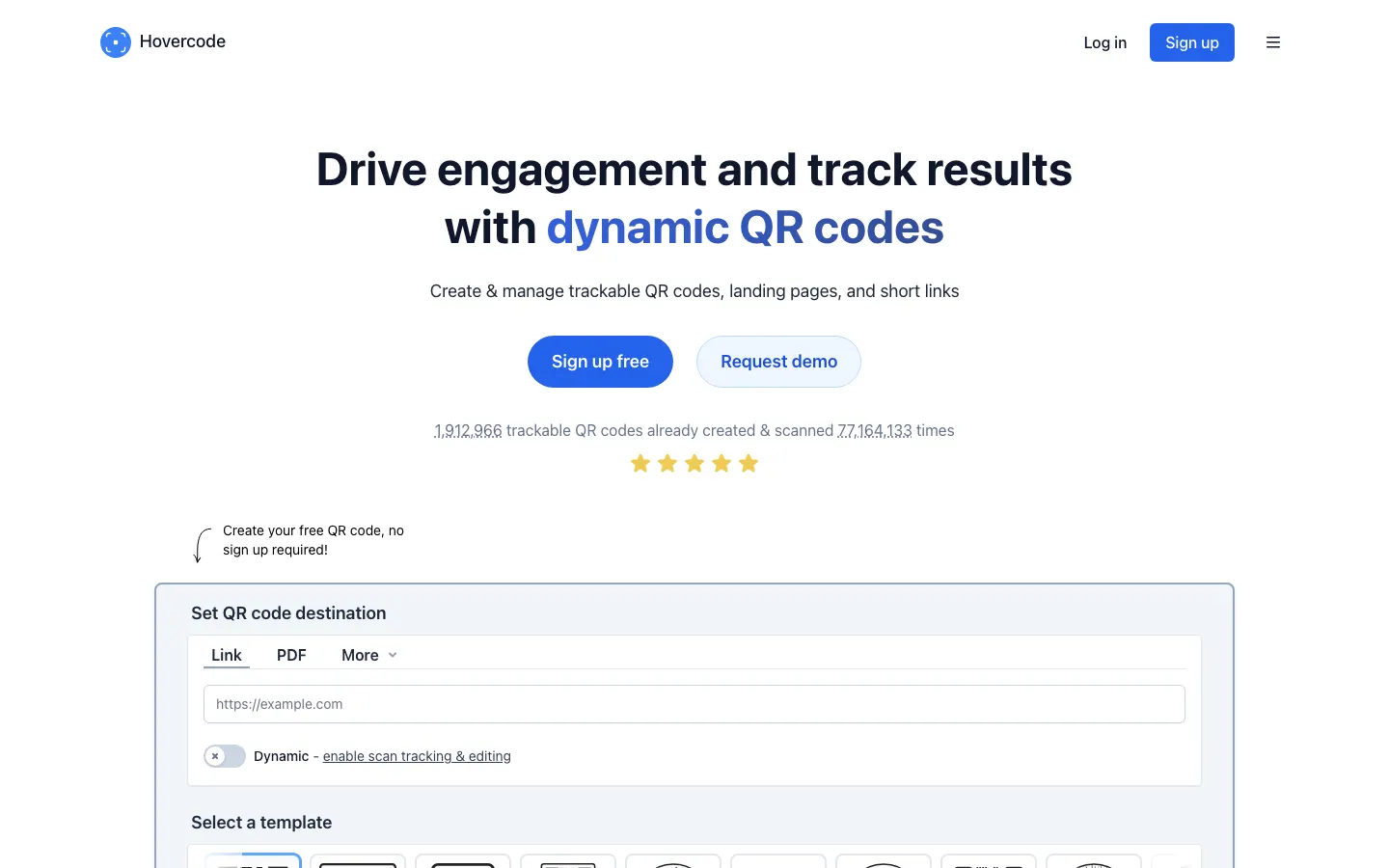Open the hamburger menu
Screen dimensions: 1389x868
(1273, 42)
